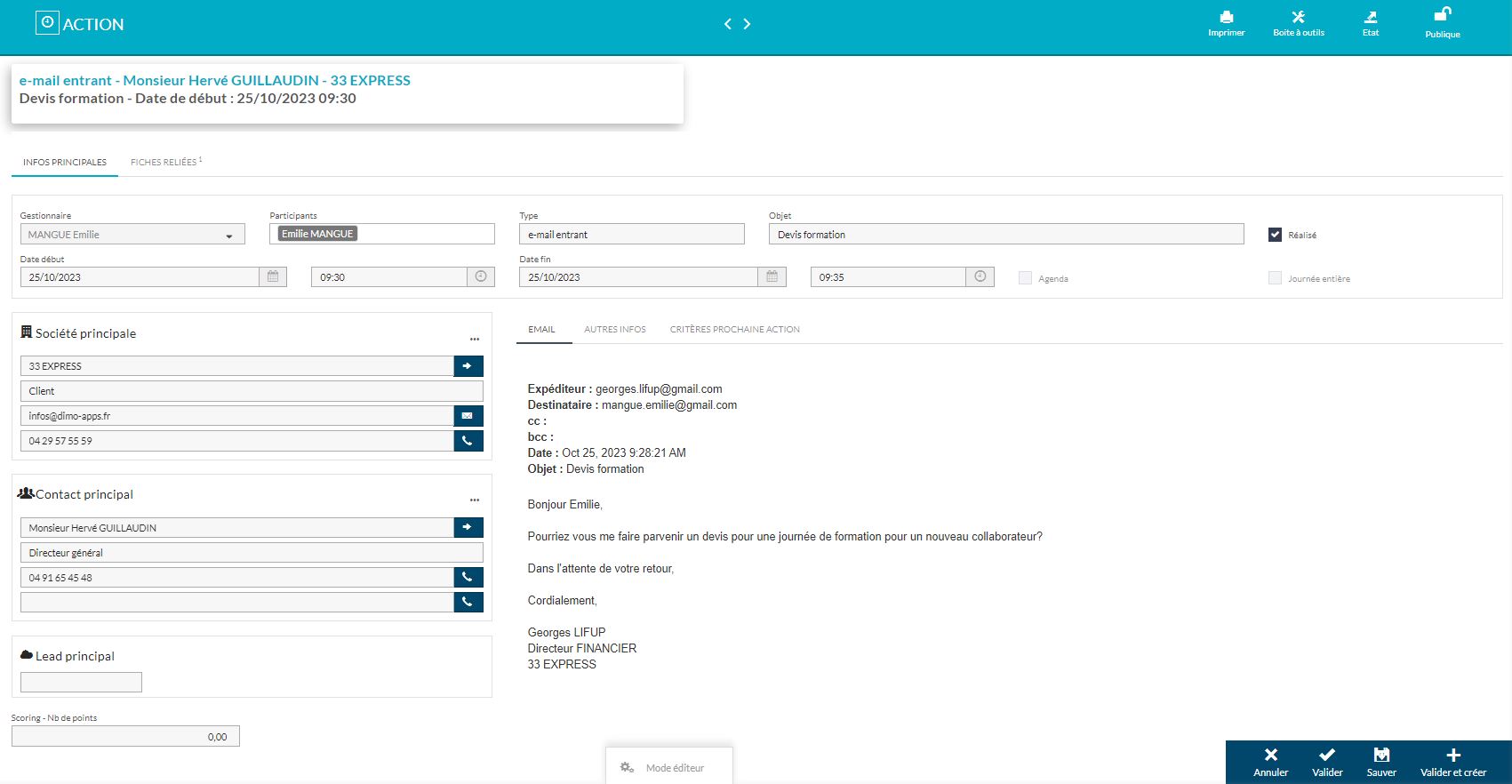Enable the Agenda checkbox

tap(1025, 278)
